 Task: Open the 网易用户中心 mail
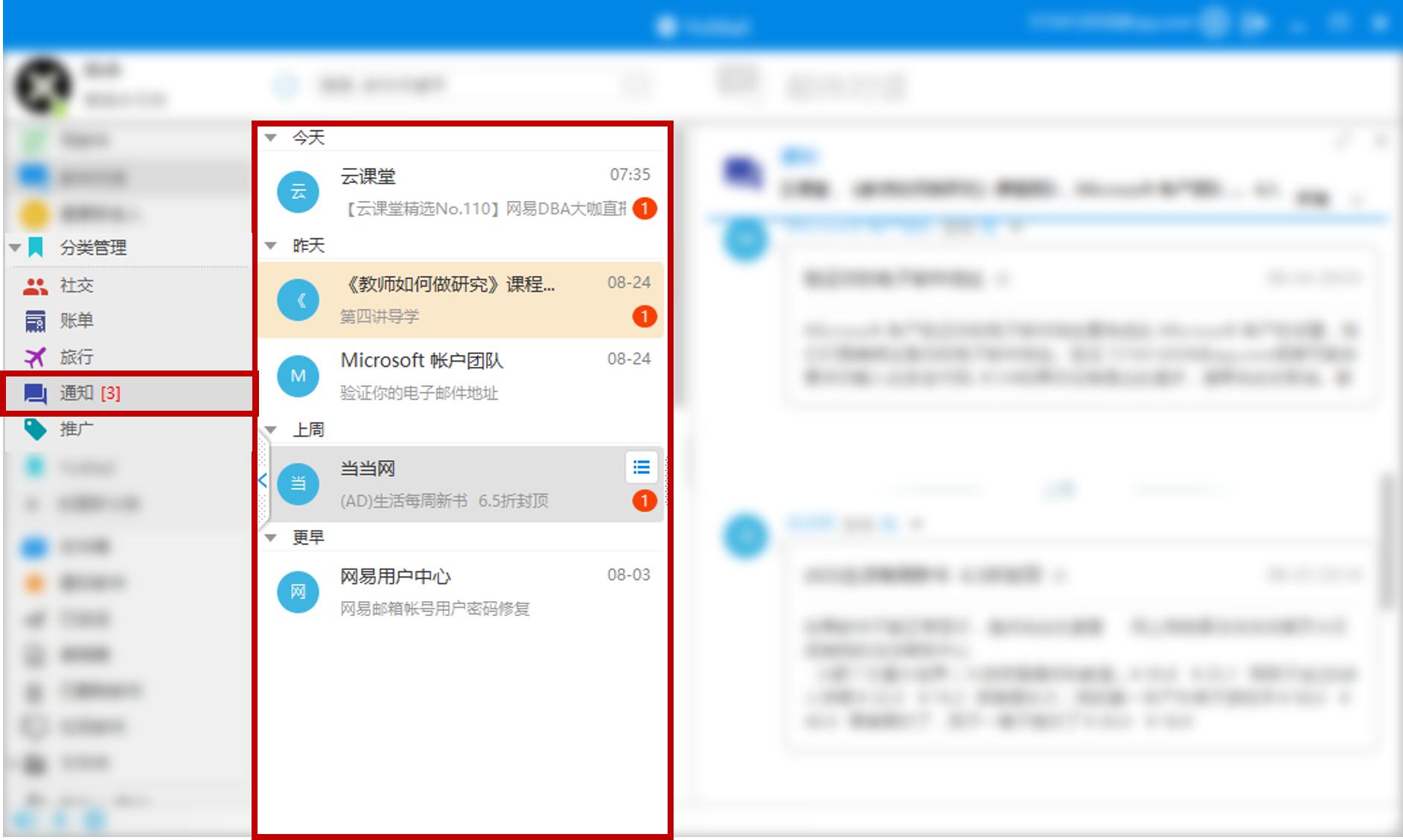(461, 591)
